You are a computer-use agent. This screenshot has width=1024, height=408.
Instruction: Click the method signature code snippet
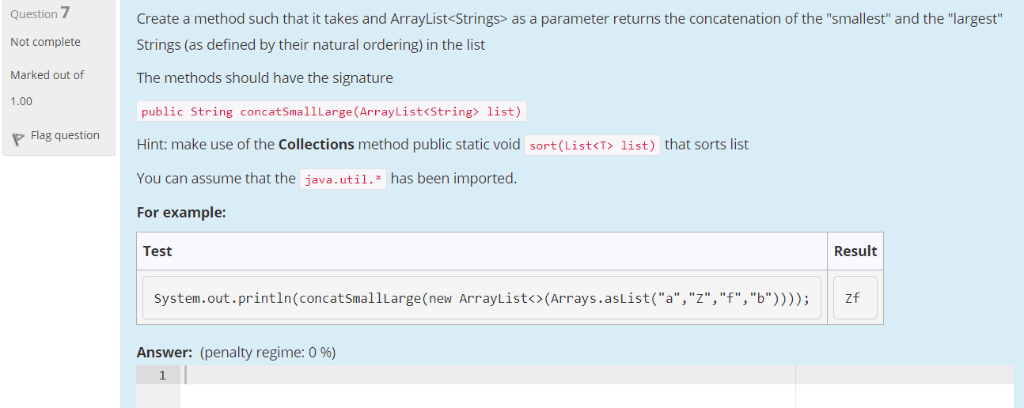[x=331, y=112]
